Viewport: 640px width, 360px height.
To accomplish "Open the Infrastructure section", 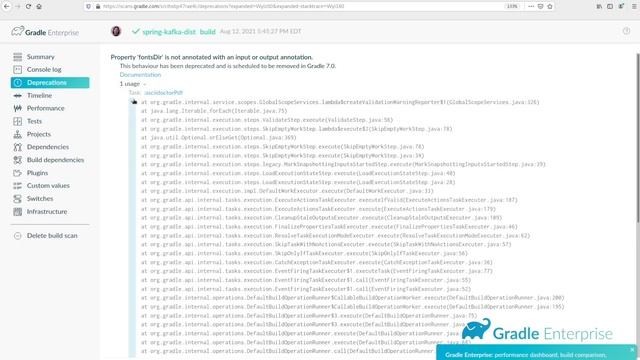I will [47, 212].
